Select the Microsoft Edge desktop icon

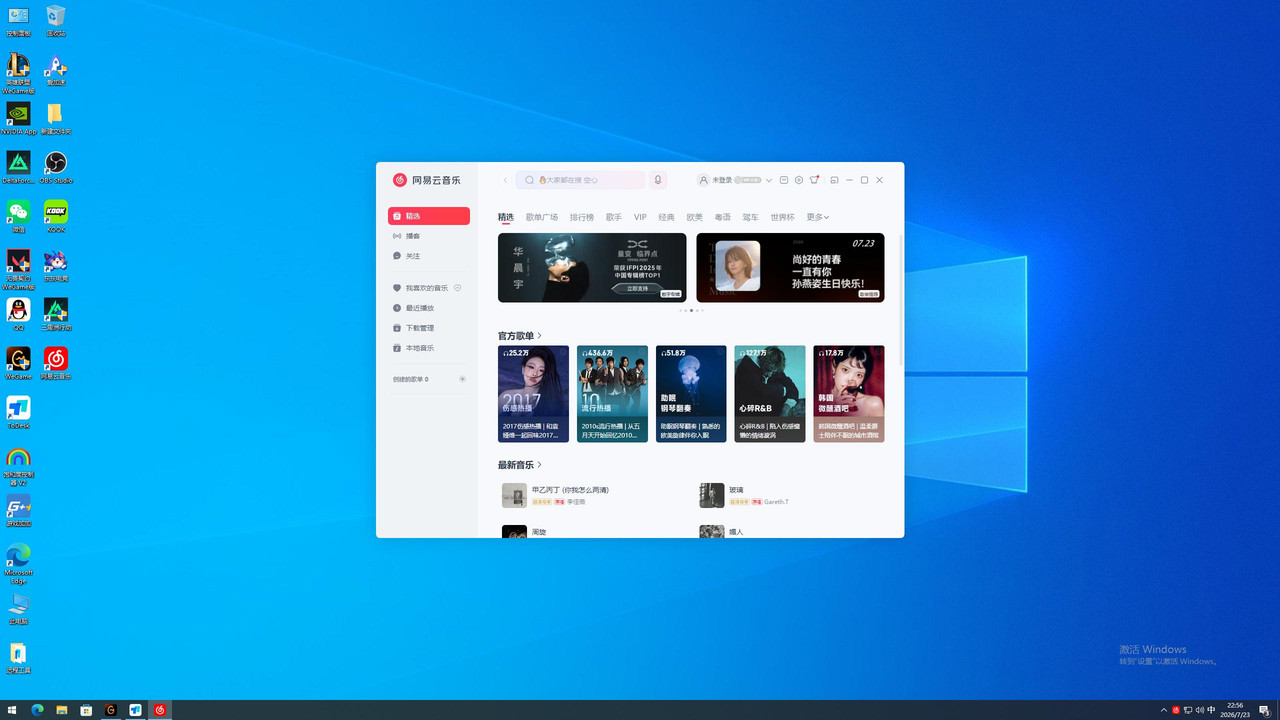tap(18, 564)
